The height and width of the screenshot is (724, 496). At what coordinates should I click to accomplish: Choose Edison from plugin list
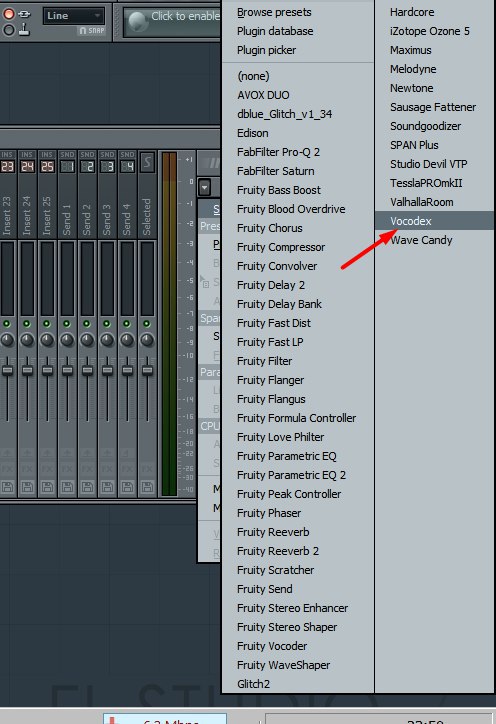[x=297, y=133]
